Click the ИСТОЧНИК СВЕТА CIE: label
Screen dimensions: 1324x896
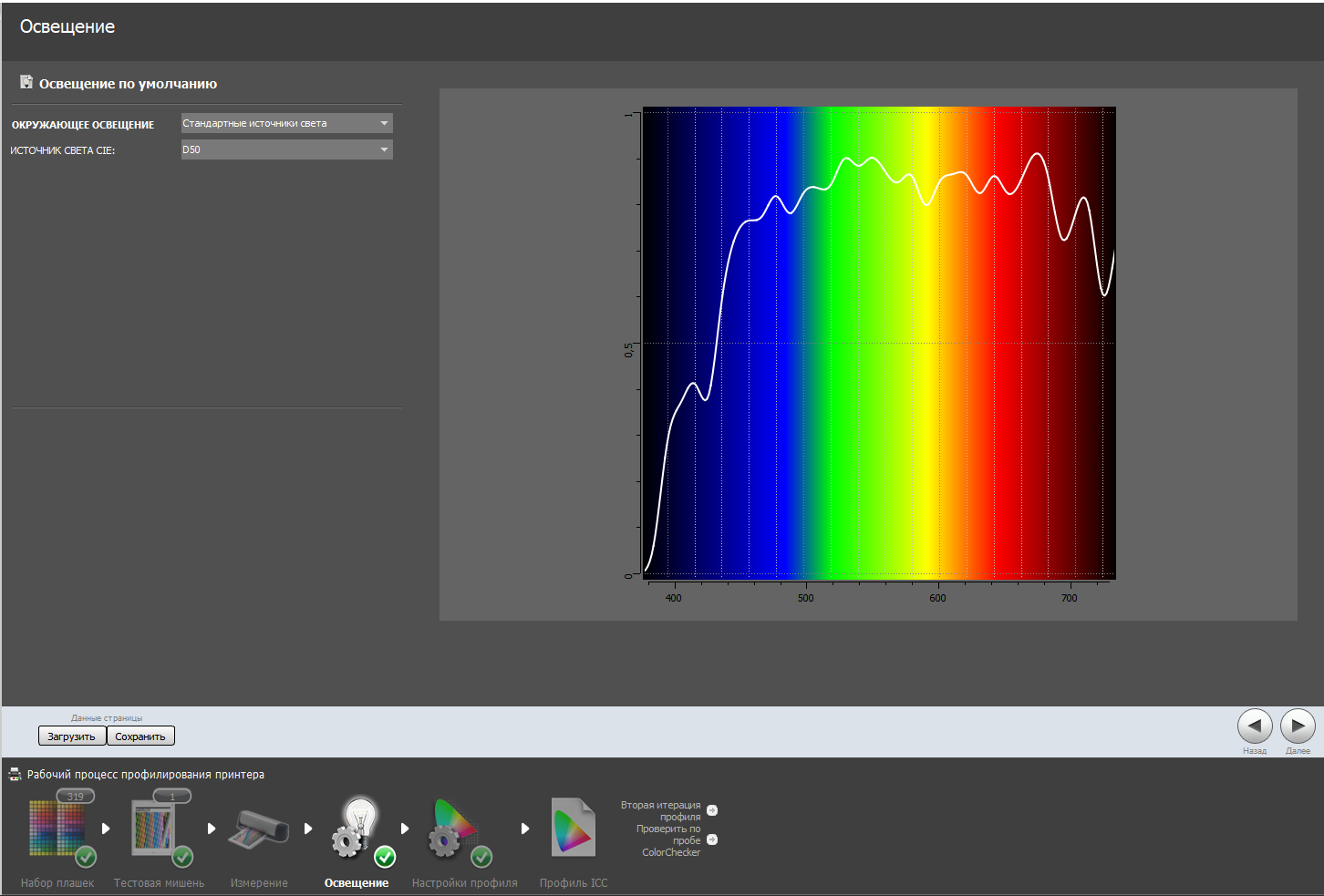coord(63,150)
